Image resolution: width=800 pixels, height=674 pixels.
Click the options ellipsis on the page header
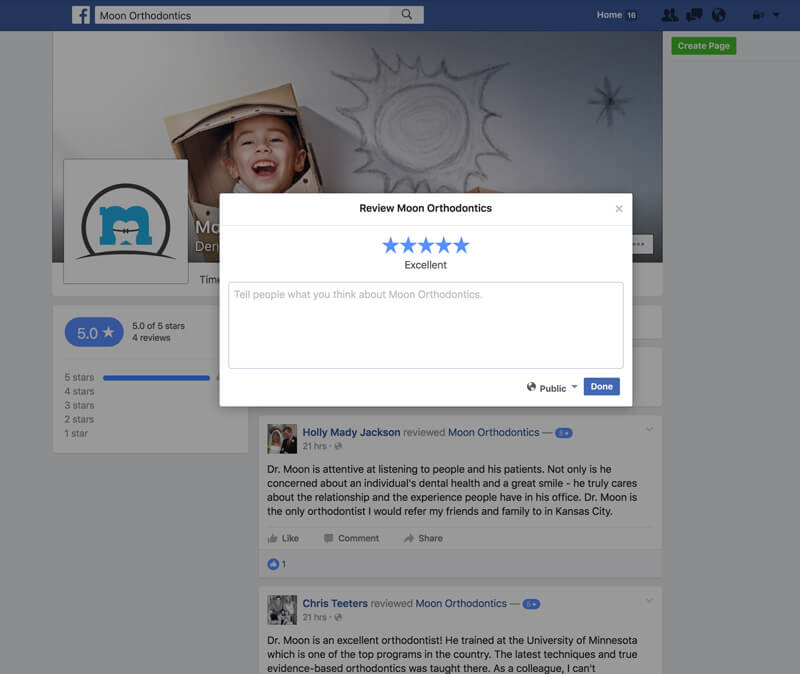point(637,243)
